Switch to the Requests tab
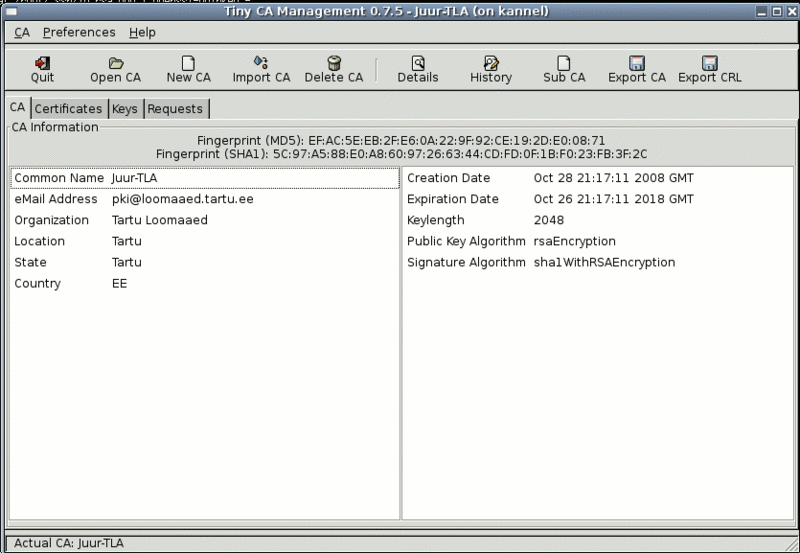The width and height of the screenshot is (800, 553). point(175,109)
